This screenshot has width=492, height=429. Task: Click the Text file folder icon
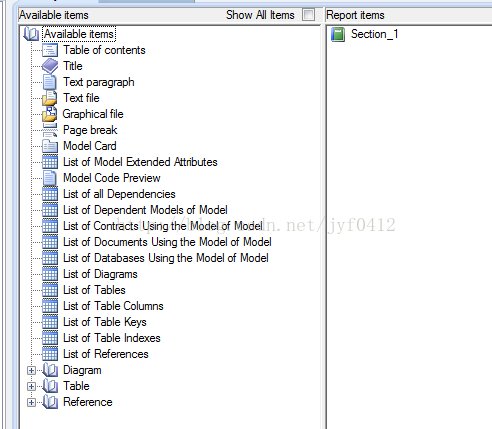click(x=50, y=98)
